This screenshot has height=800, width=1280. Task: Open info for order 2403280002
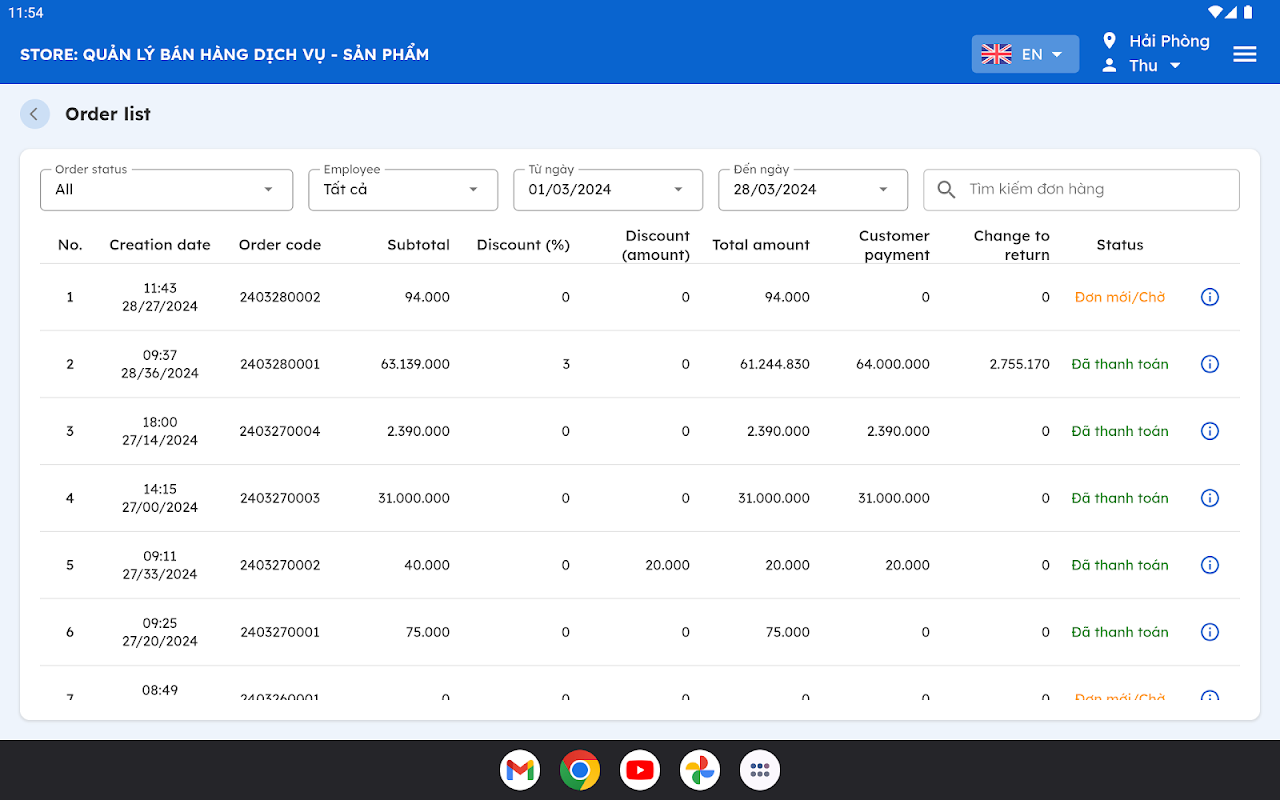click(1209, 297)
